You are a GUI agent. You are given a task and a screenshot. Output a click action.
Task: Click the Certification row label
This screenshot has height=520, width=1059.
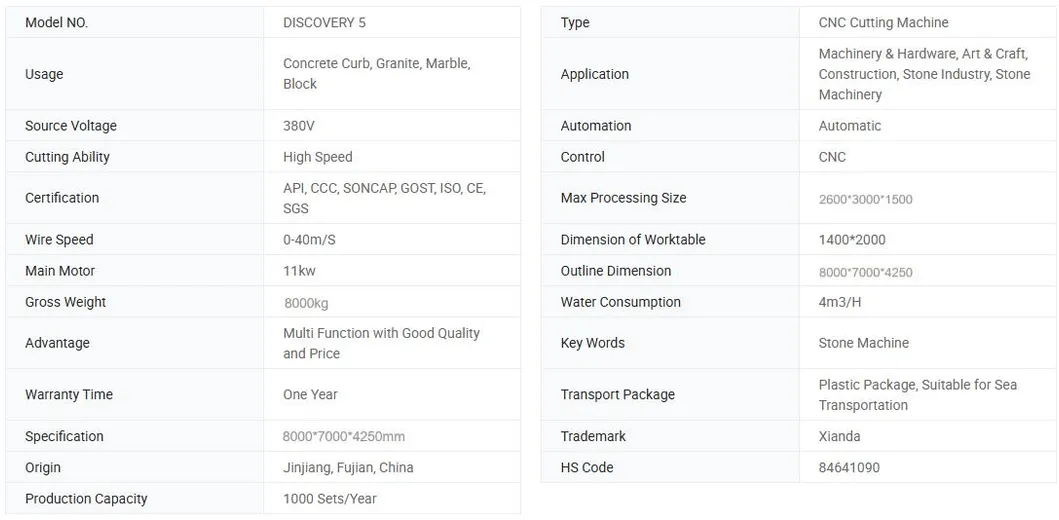pyautogui.click(x=62, y=198)
